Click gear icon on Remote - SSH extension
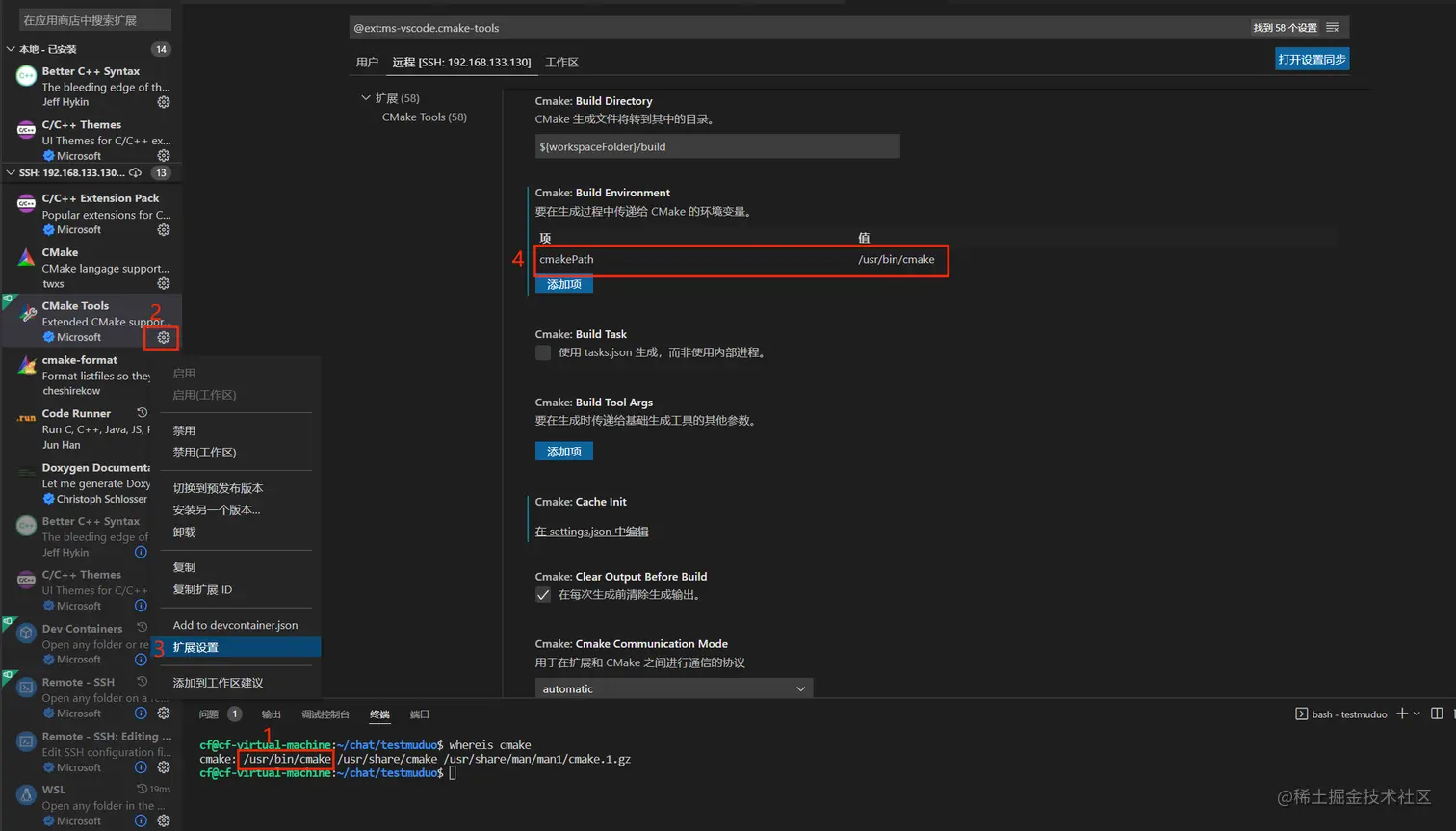The image size is (1456, 831). 164,714
